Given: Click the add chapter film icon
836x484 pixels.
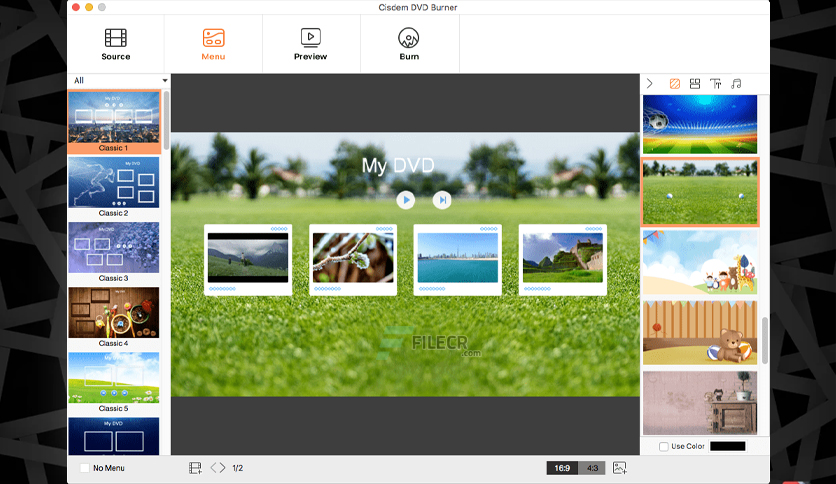Looking at the screenshot, I should click(195, 468).
